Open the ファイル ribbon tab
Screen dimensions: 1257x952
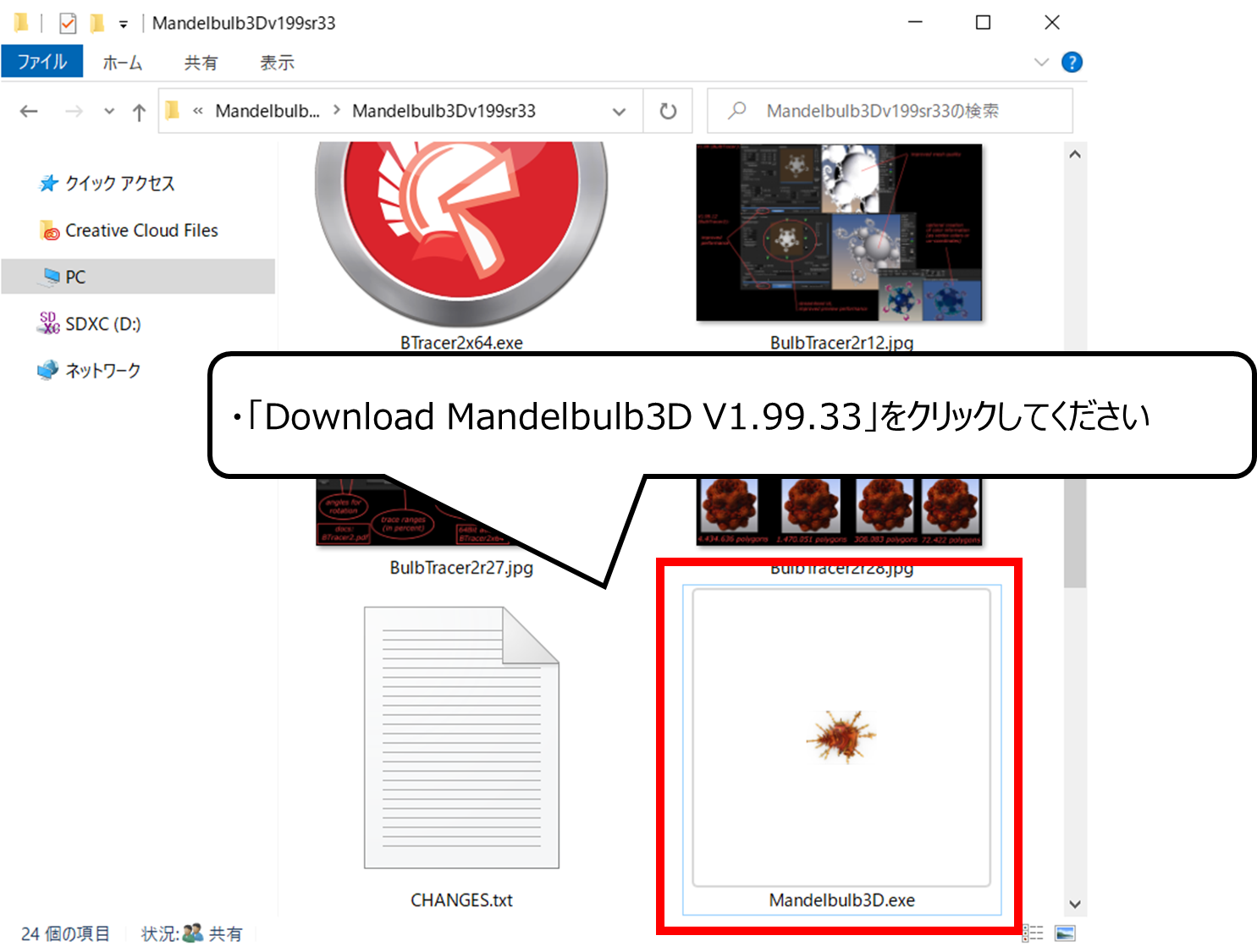pyautogui.click(x=41, y=62)
